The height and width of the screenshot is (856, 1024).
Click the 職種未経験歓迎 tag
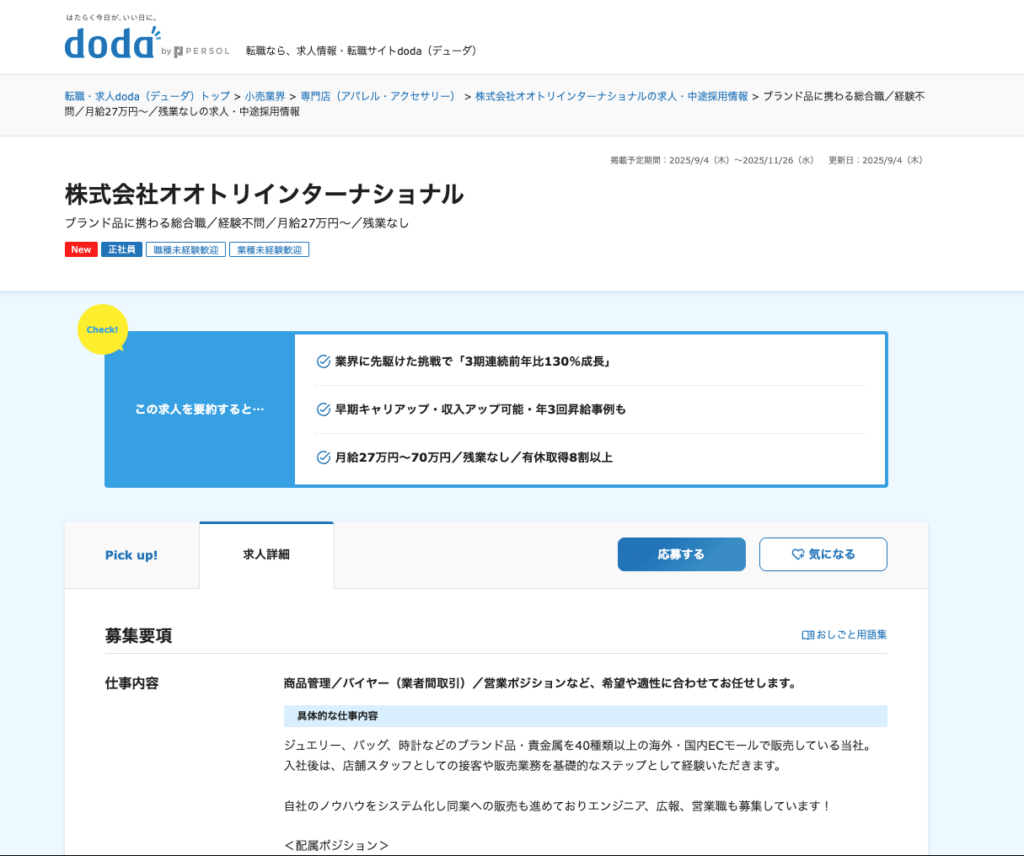186,249
